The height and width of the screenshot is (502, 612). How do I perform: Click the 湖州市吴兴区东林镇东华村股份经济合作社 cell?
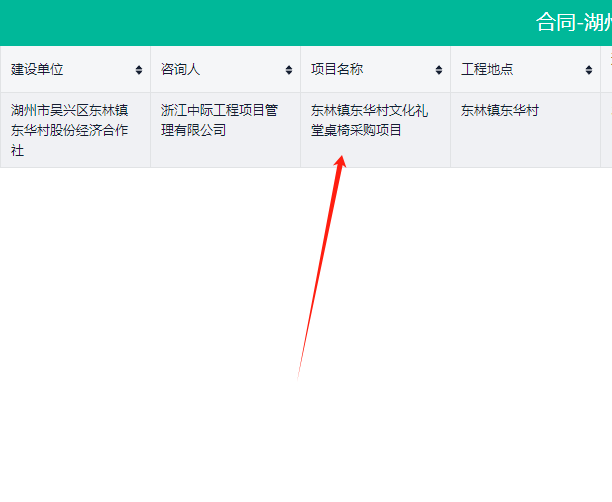[74, 130]
